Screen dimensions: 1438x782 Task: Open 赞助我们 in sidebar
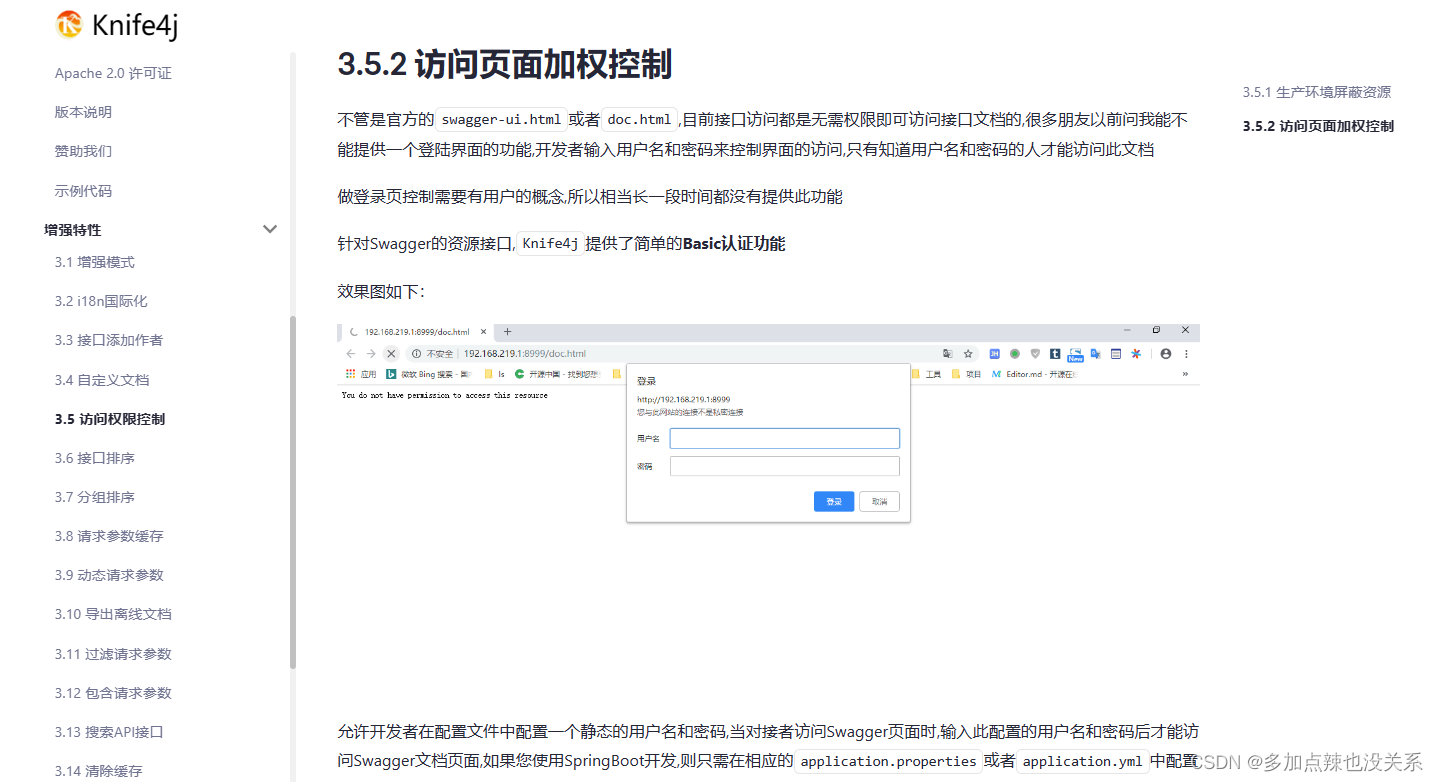click(83, 151)
